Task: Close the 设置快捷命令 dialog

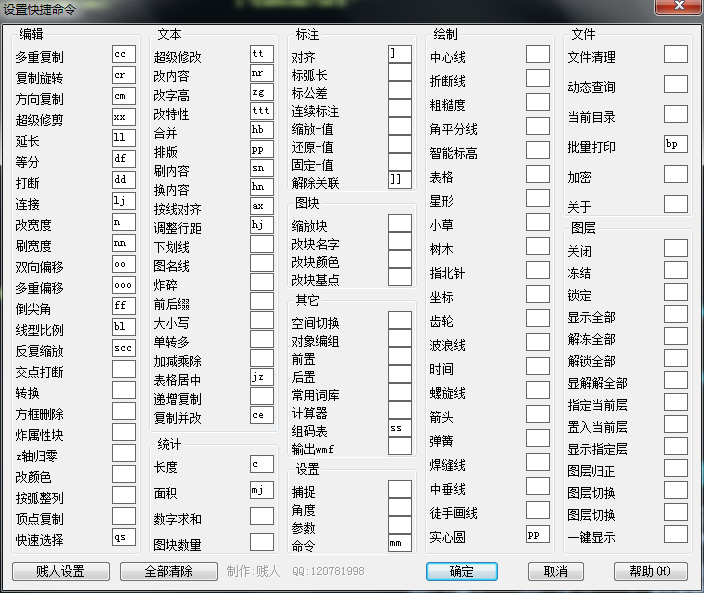Action: click(x=678, y=6)
